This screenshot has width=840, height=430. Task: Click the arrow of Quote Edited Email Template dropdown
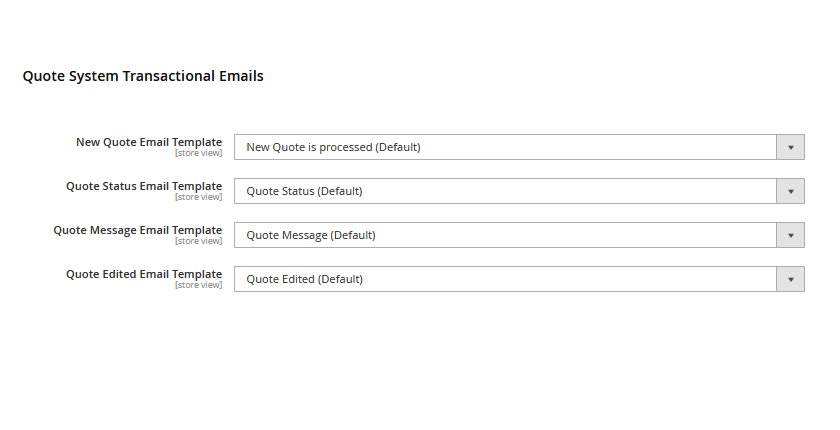click(x=790, y=279)
